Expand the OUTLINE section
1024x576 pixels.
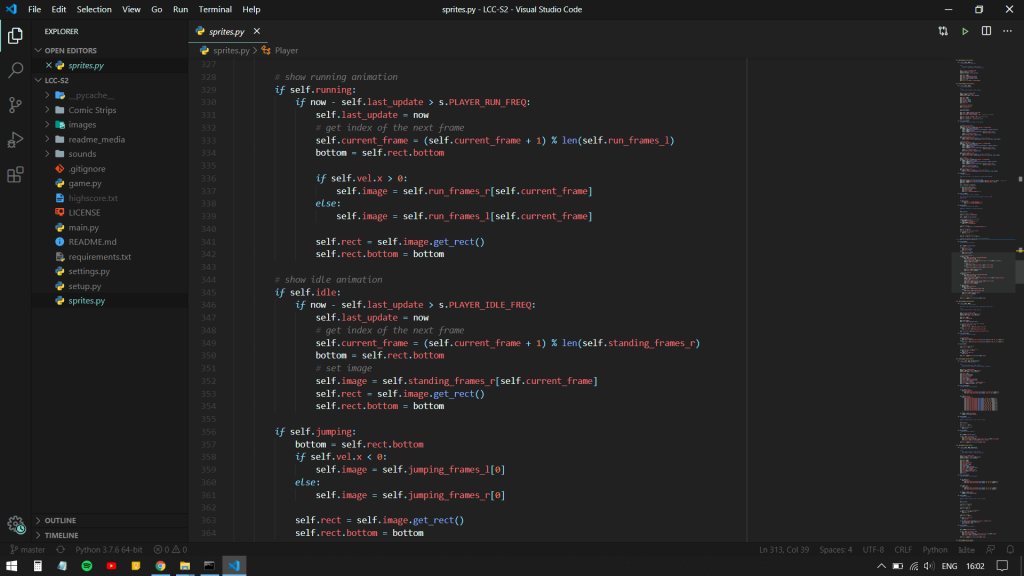pyautogui.click(x=60, y=520)
